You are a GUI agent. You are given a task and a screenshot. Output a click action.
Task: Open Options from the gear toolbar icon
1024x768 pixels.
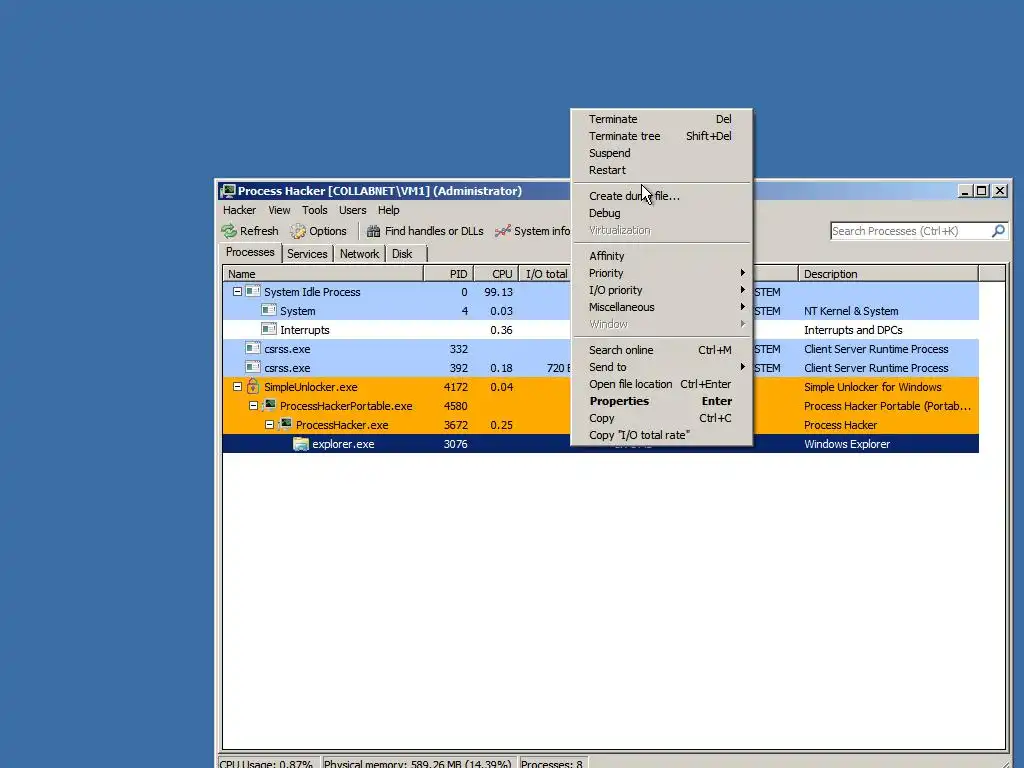pyautogui.click(x=298, y=231)
